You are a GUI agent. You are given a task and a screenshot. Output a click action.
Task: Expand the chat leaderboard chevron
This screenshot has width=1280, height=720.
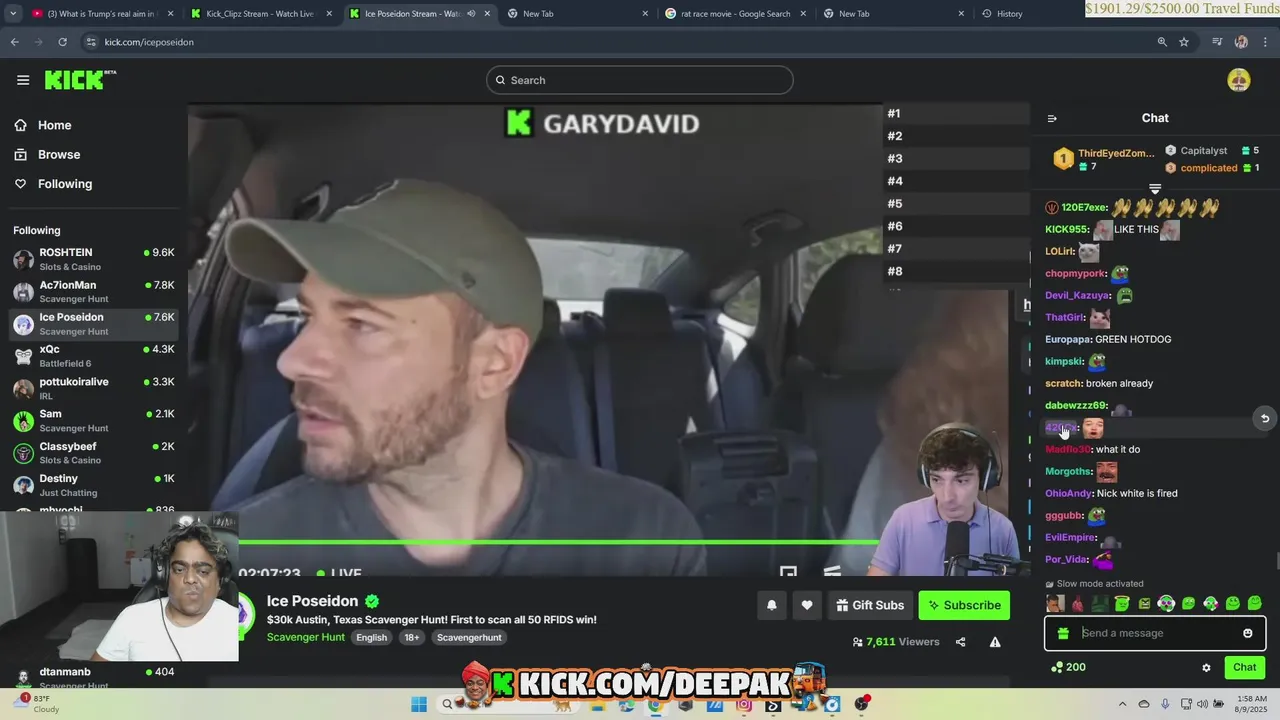(1155, 188)
